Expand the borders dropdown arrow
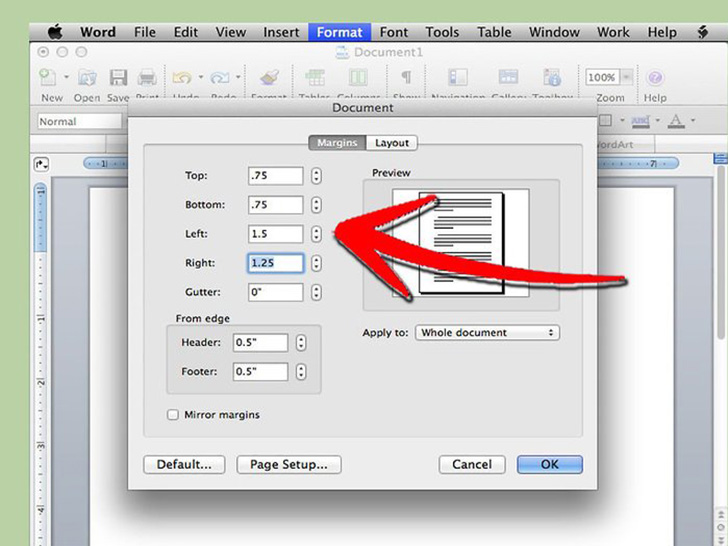 click(622, 120)
